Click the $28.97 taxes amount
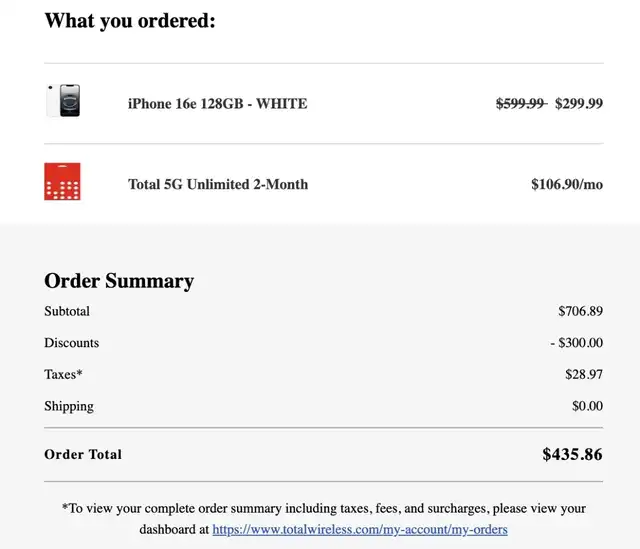 pos(584,374)
